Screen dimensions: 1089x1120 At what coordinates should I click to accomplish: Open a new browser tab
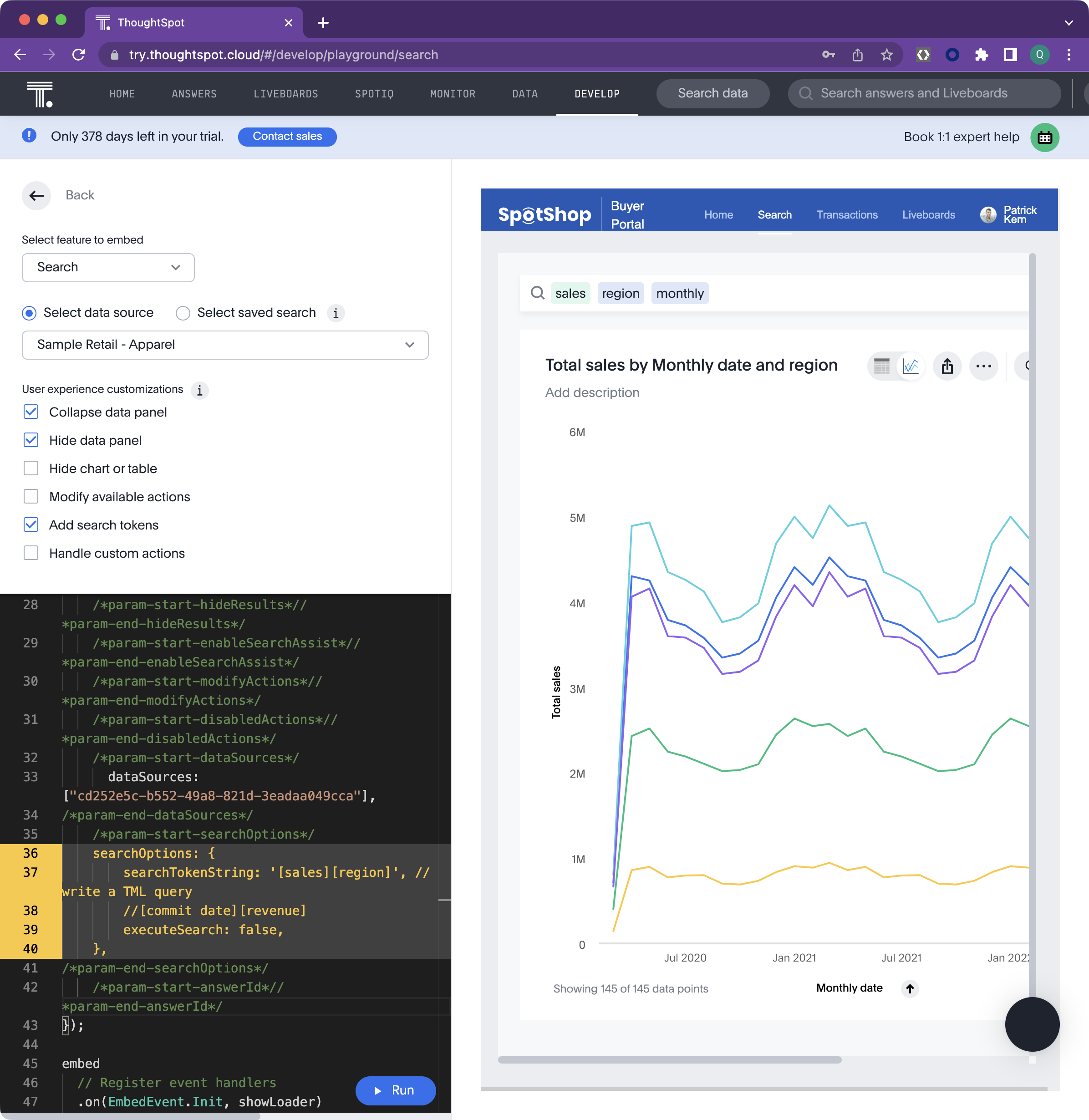click(323, 23)
